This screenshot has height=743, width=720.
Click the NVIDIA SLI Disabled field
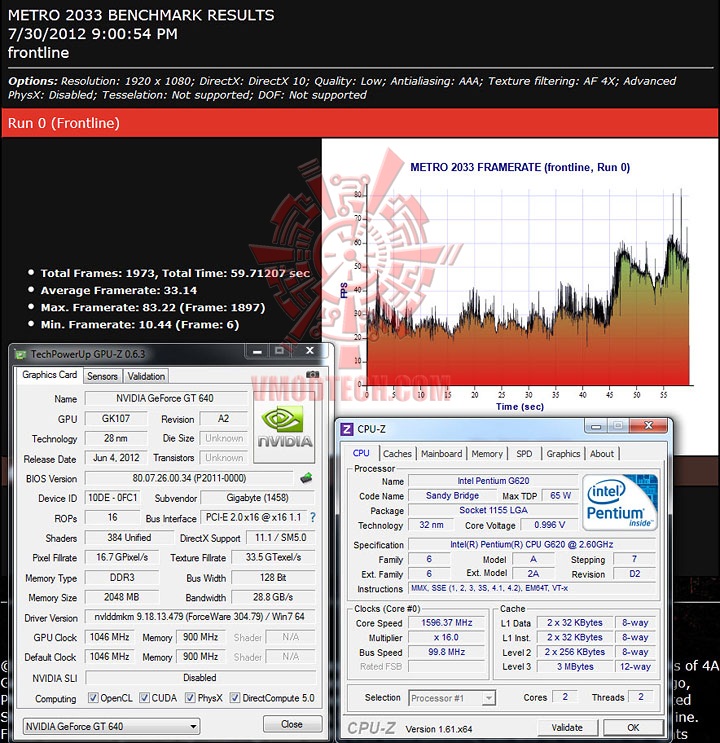coord(200,678)
